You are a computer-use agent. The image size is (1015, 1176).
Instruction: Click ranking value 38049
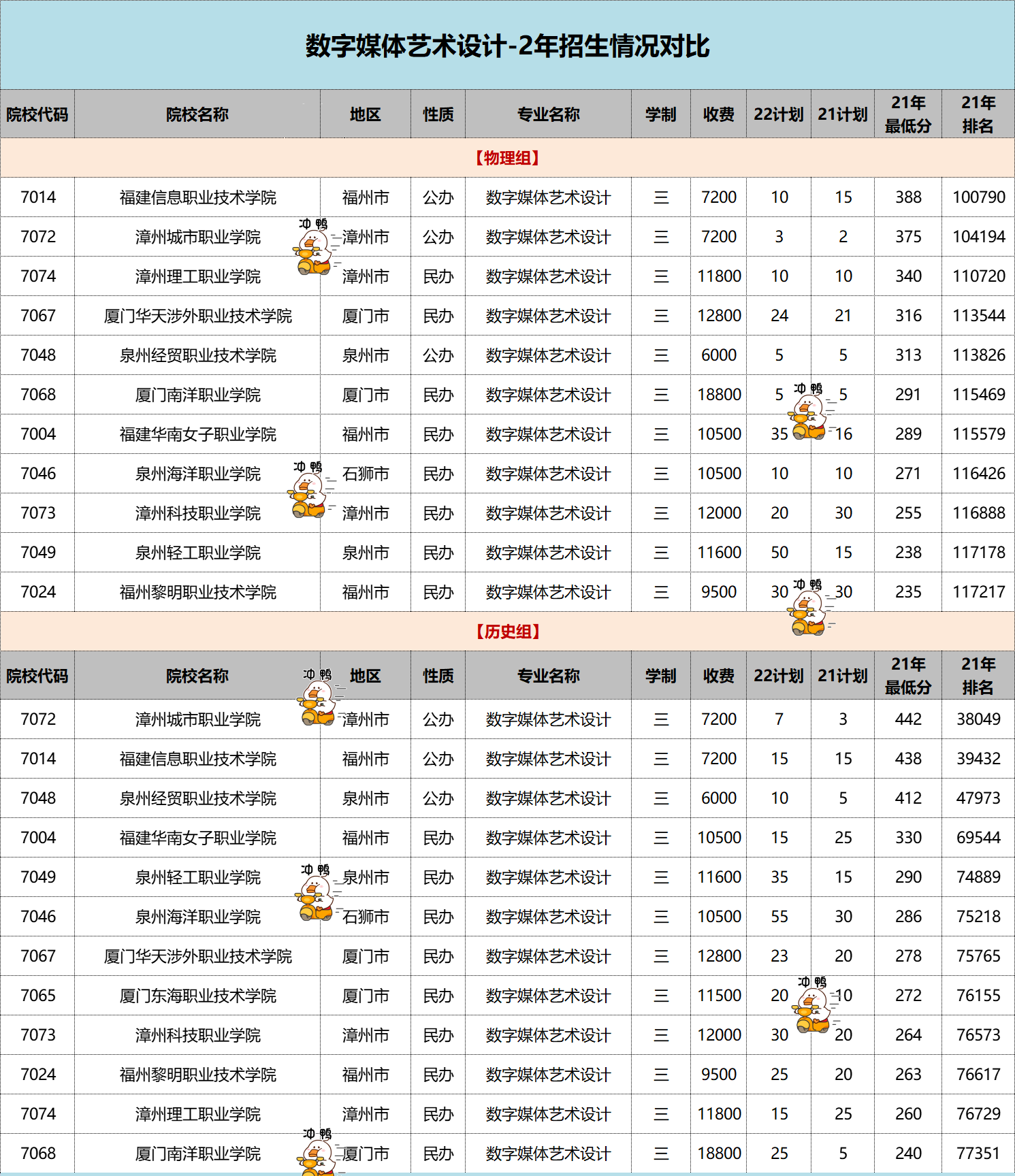click(x=978, y=719)
